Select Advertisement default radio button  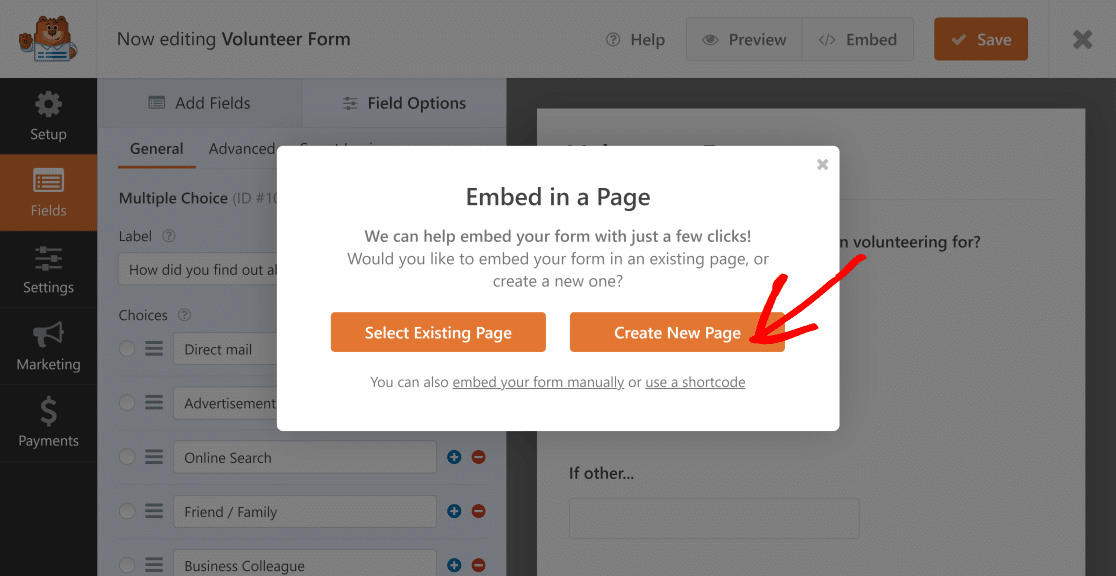pos(127,403)
